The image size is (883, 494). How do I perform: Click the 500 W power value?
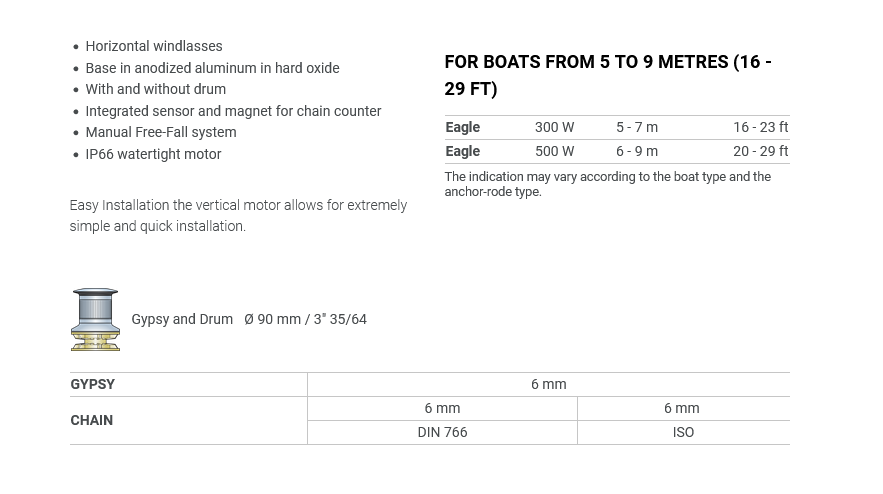(554, 151)
